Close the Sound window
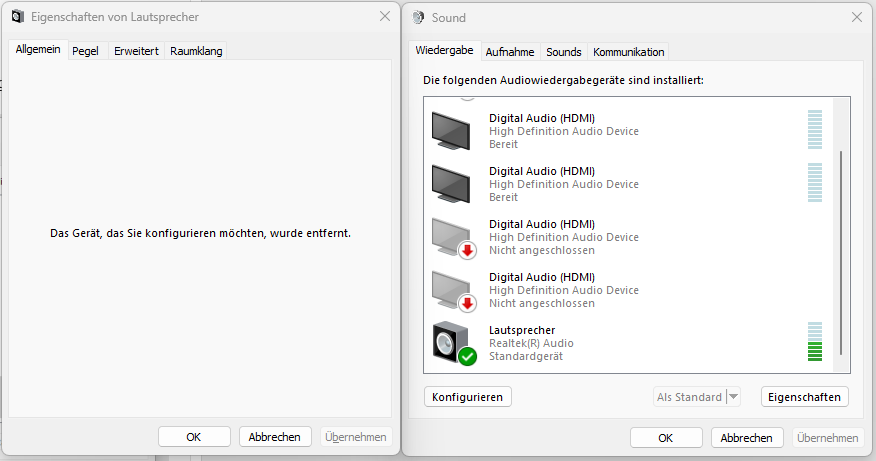This screenshot has width=876, height=461. [857, 17]
